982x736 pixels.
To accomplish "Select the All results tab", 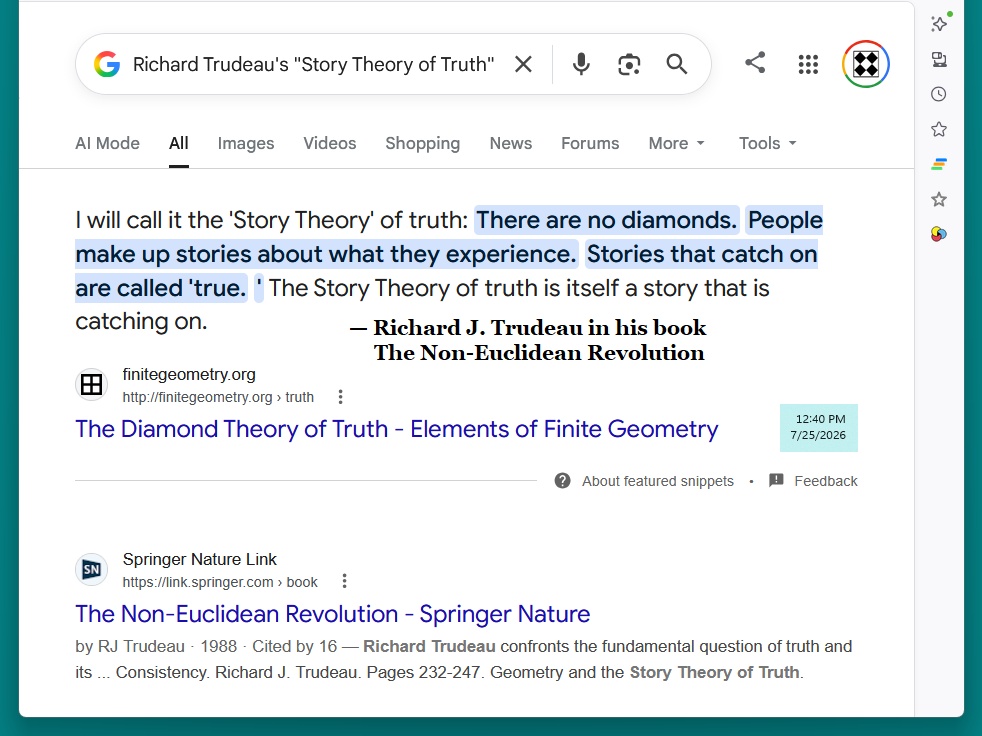I will (178, 143).
